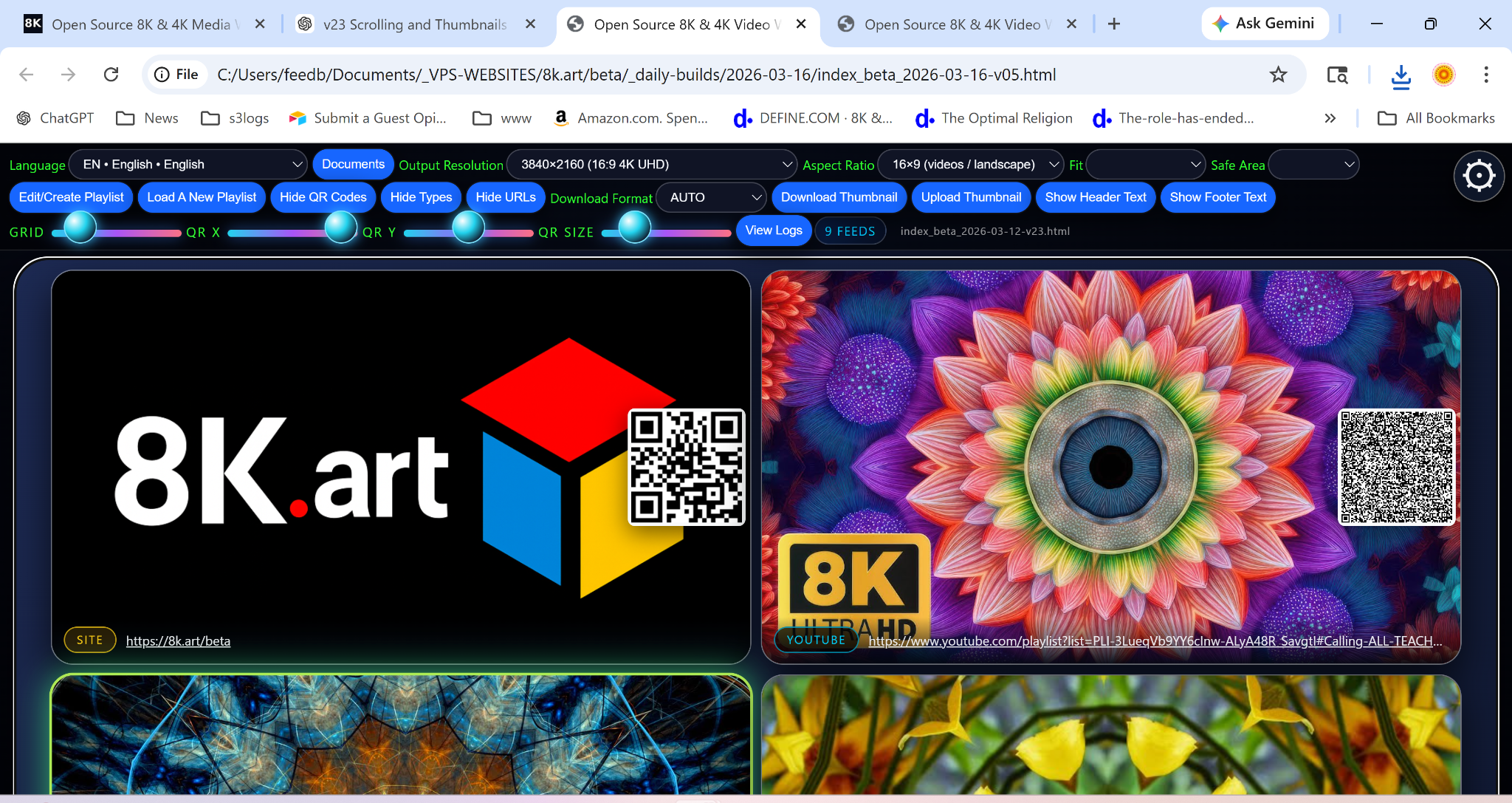
Task: Click the File site info icon
Action: click(176, 75)
